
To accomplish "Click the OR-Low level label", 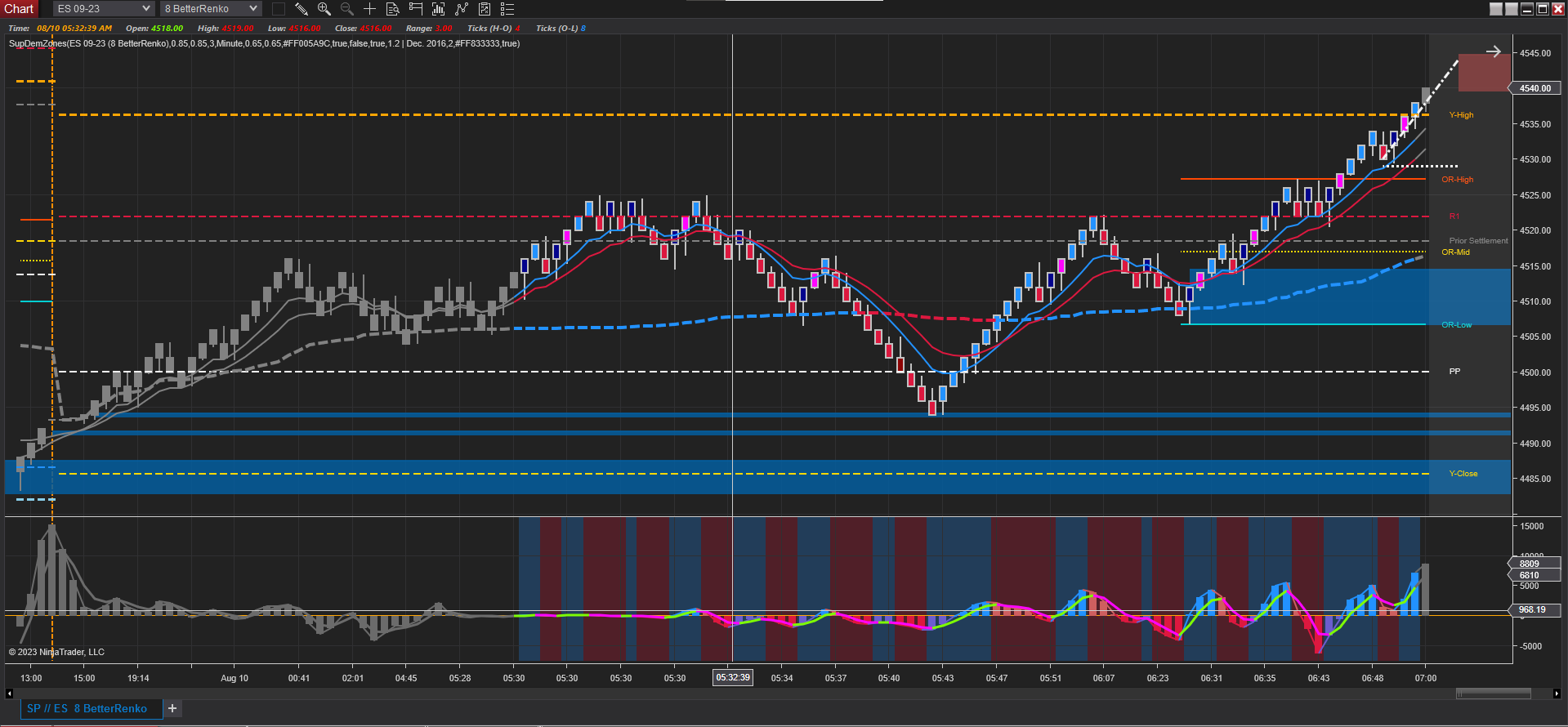I will pos(1457,325).
